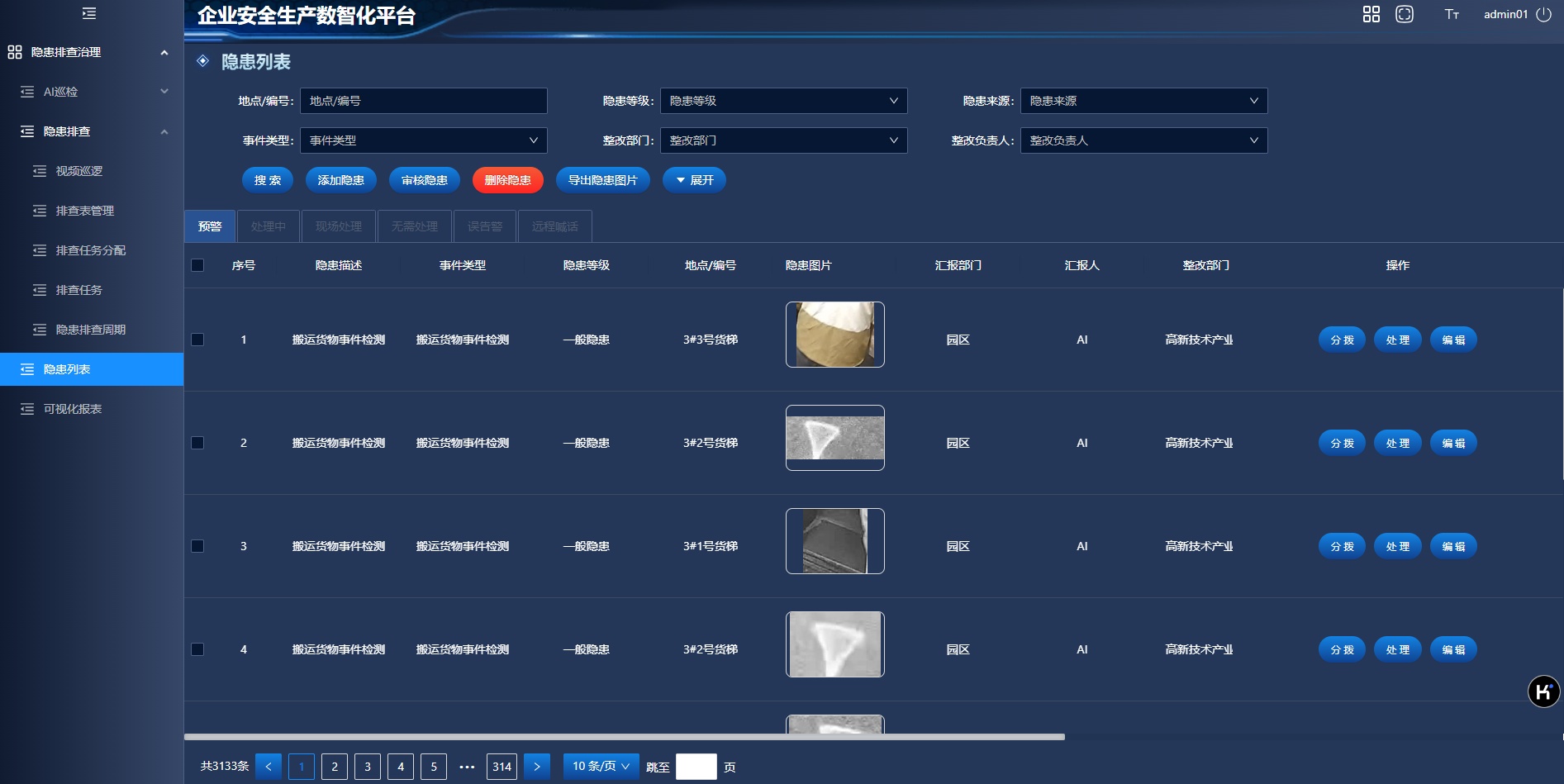Click the power logout icon next to admin01
The image size is (1564, 784).
click(1543, 14)
